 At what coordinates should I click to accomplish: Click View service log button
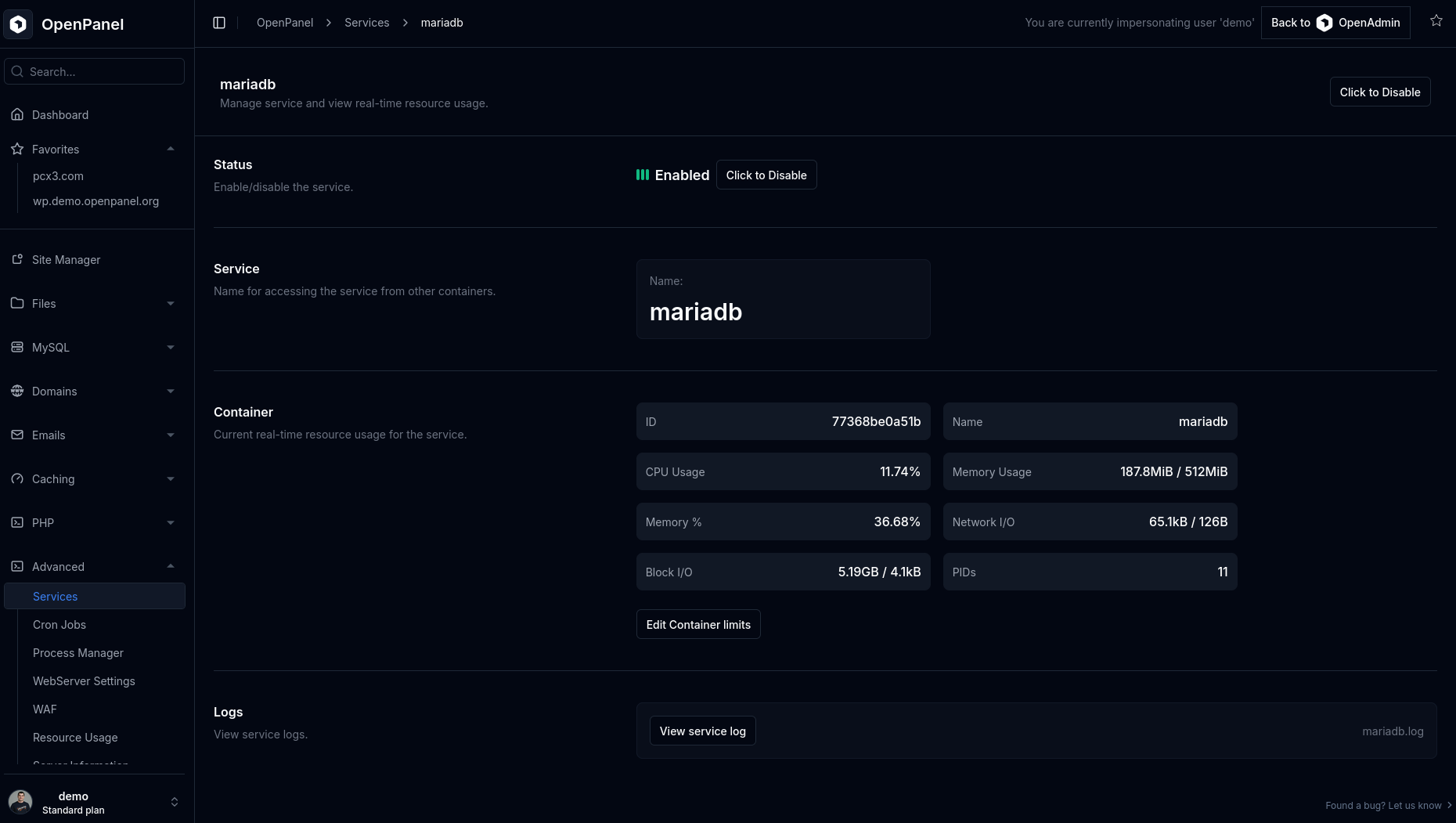pyautogui.click(x=703, y=731)
